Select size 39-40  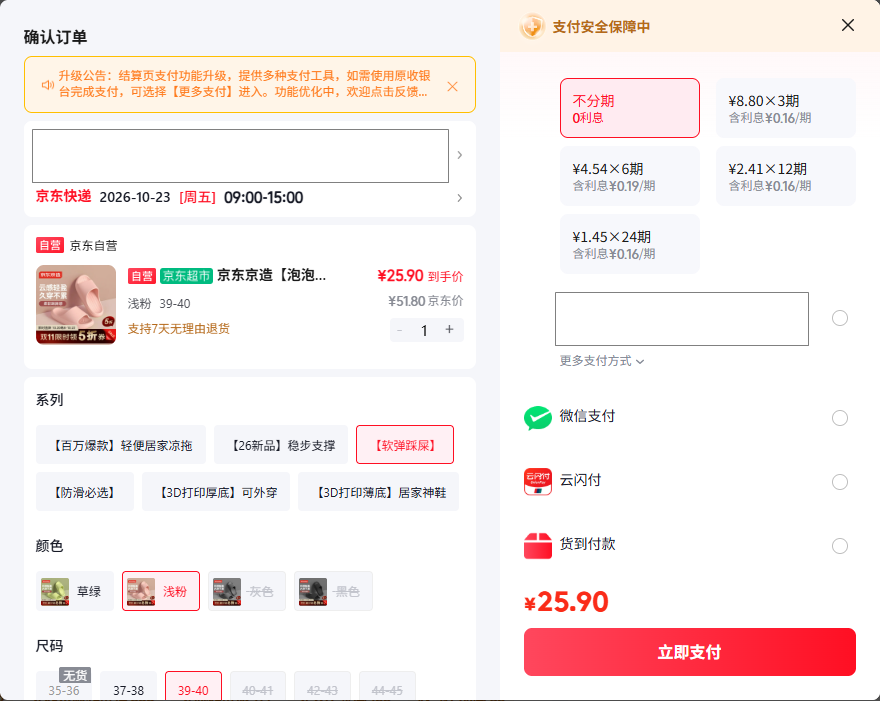pyautogui.click(x=193, y=686)
